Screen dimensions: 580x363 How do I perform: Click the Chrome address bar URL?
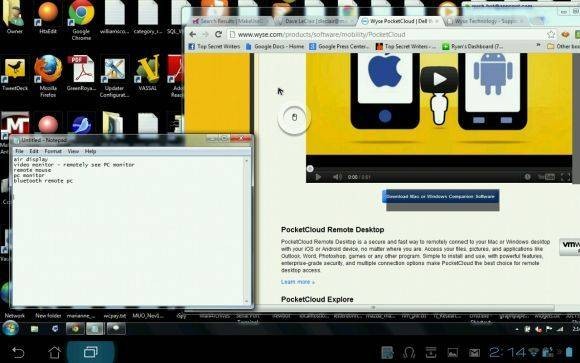[x=321, y=34]
